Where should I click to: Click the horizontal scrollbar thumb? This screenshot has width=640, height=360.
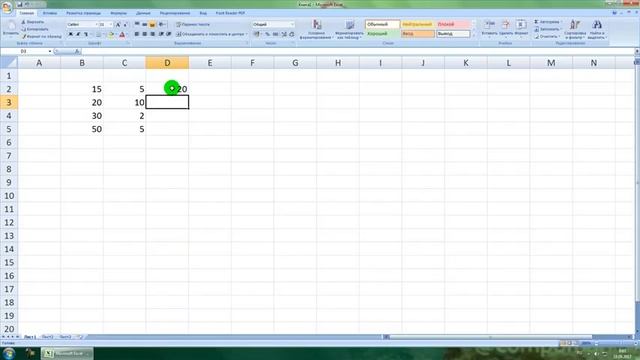click(490, 337)
